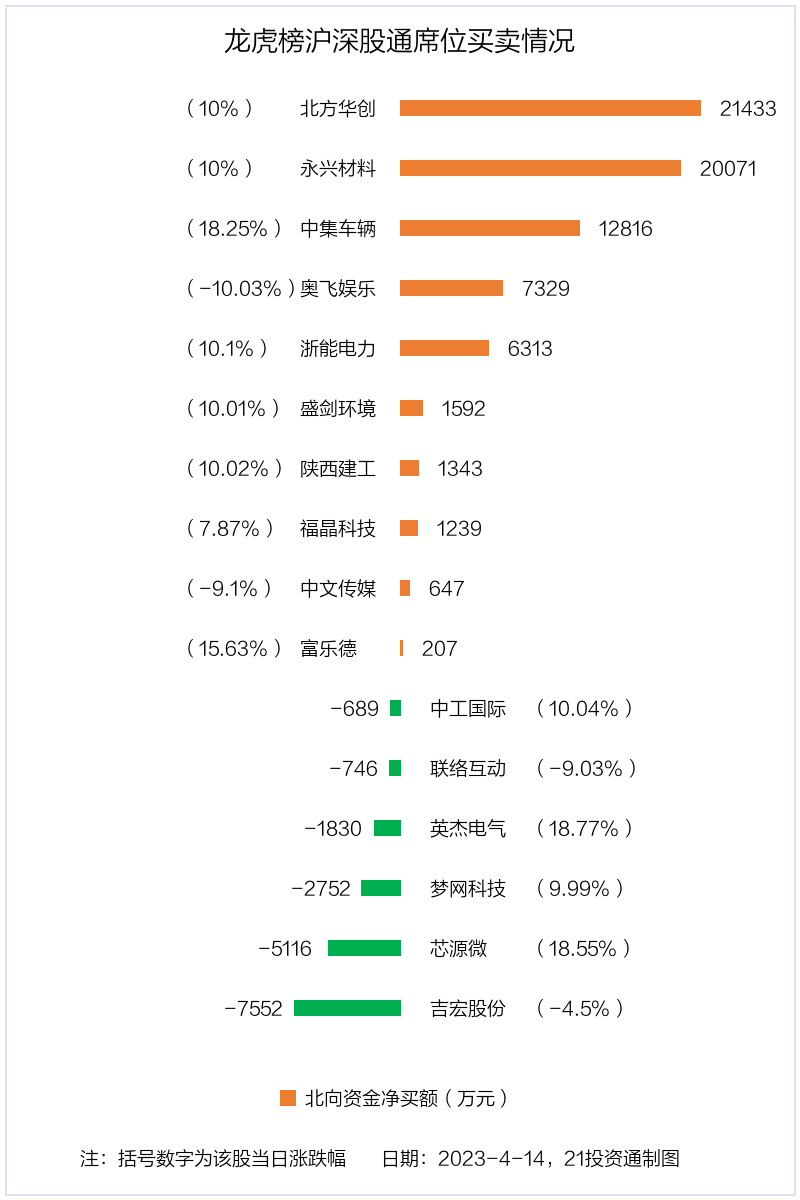Click the 浙能电力 orange bar
The width and height of the screenshot is (800, 1200).
point(444,348)
